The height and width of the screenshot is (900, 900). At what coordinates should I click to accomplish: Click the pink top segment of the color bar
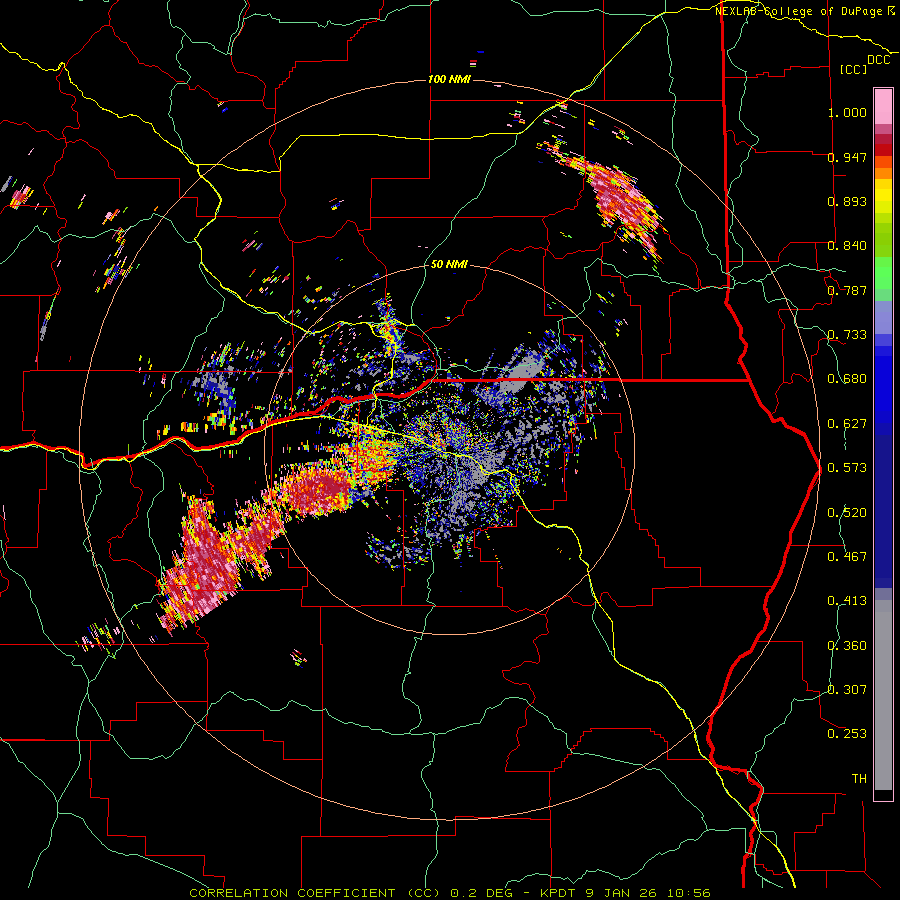(x=883, y=106)
